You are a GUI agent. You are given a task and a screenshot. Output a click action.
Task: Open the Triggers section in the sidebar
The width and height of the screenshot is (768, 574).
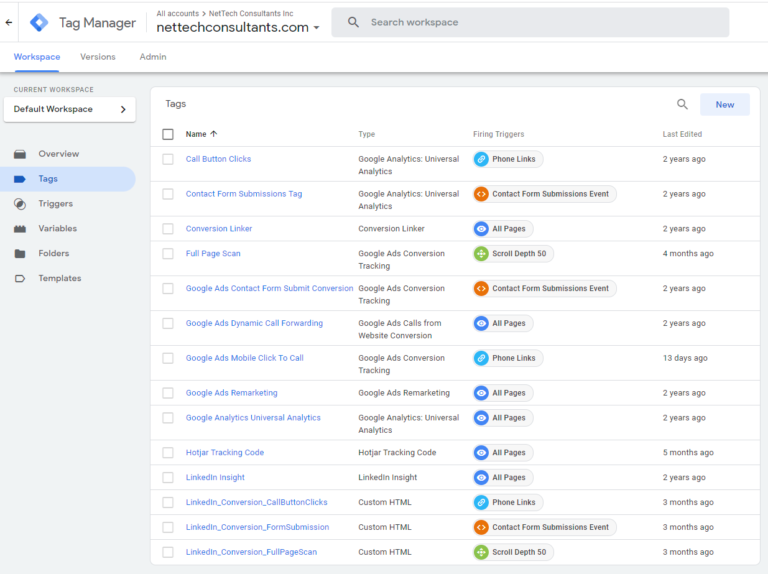(x=55, y=204)
